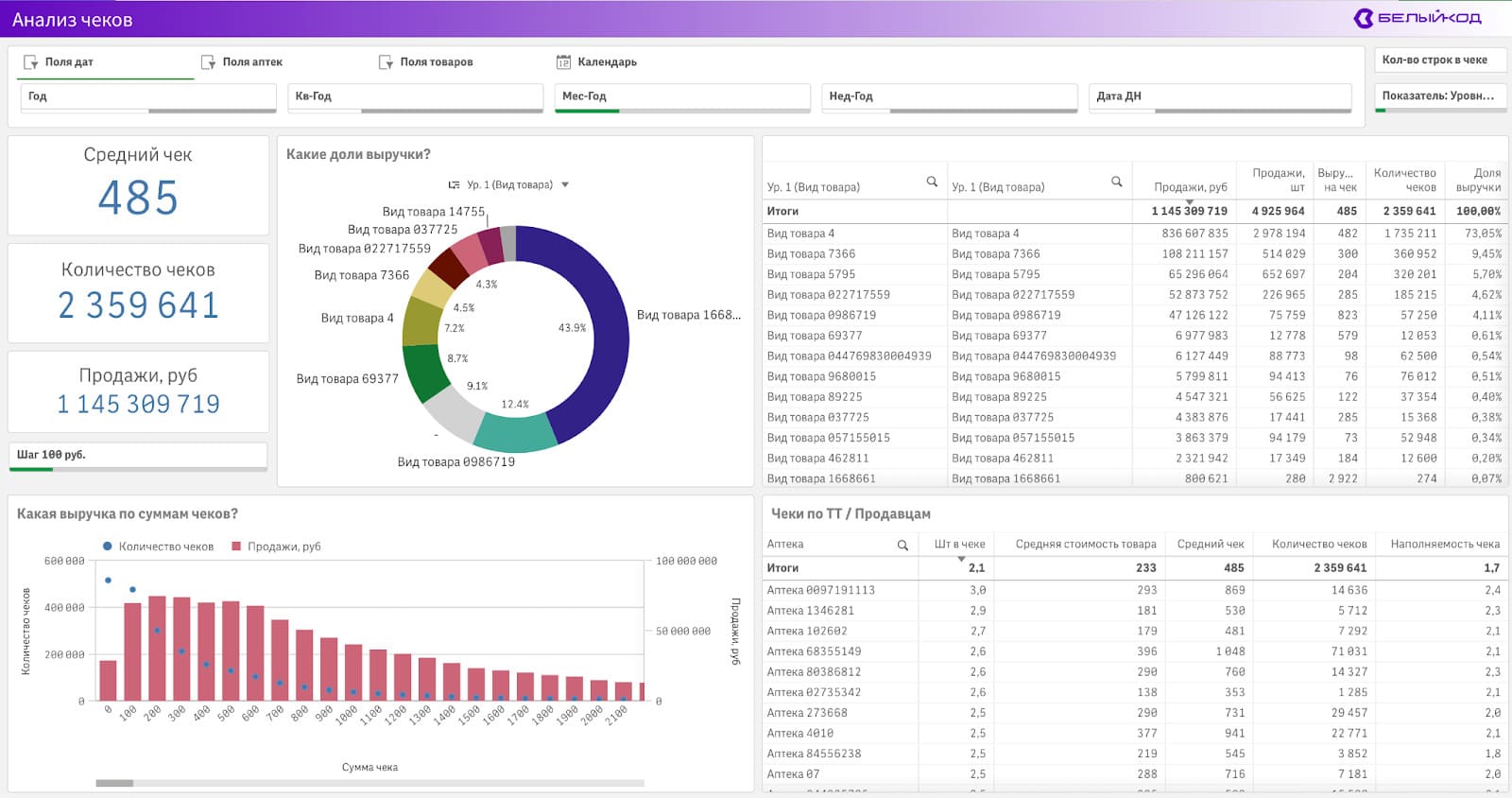
Task: Click the Средний чек 485 KPI
Action: click(138, 185)
